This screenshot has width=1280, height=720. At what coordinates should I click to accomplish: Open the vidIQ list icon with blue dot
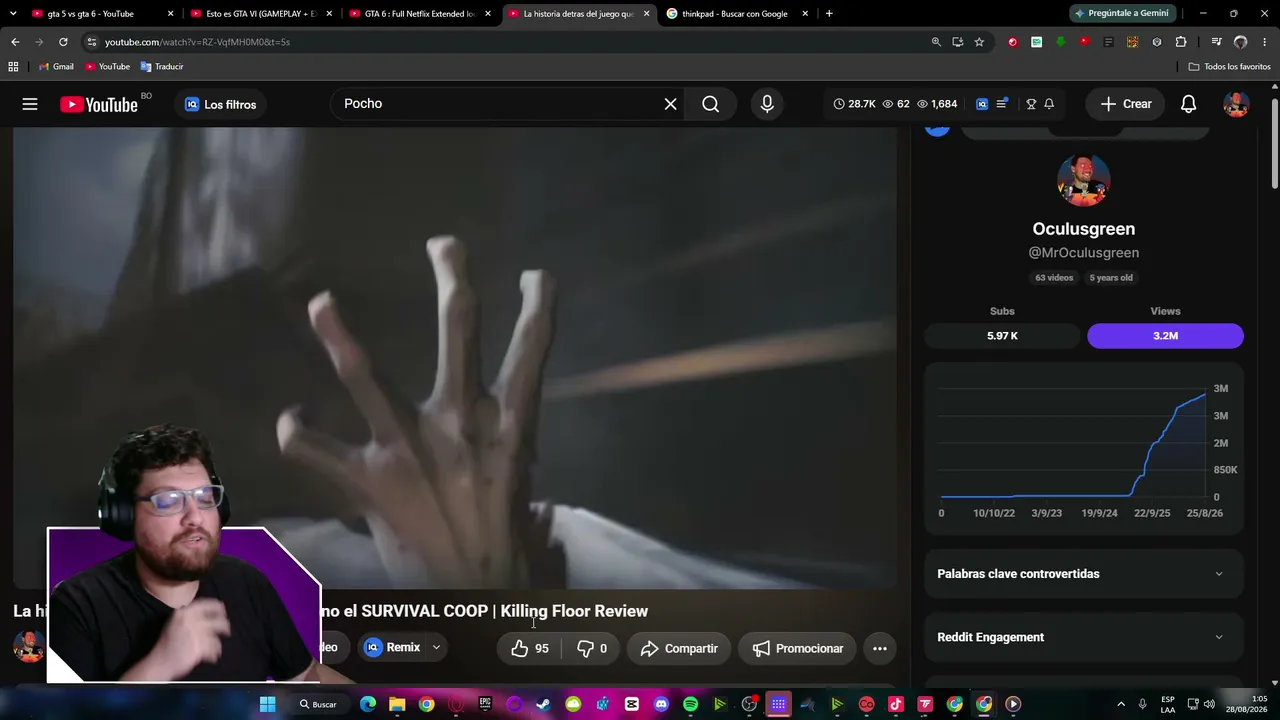[1002, 104]
